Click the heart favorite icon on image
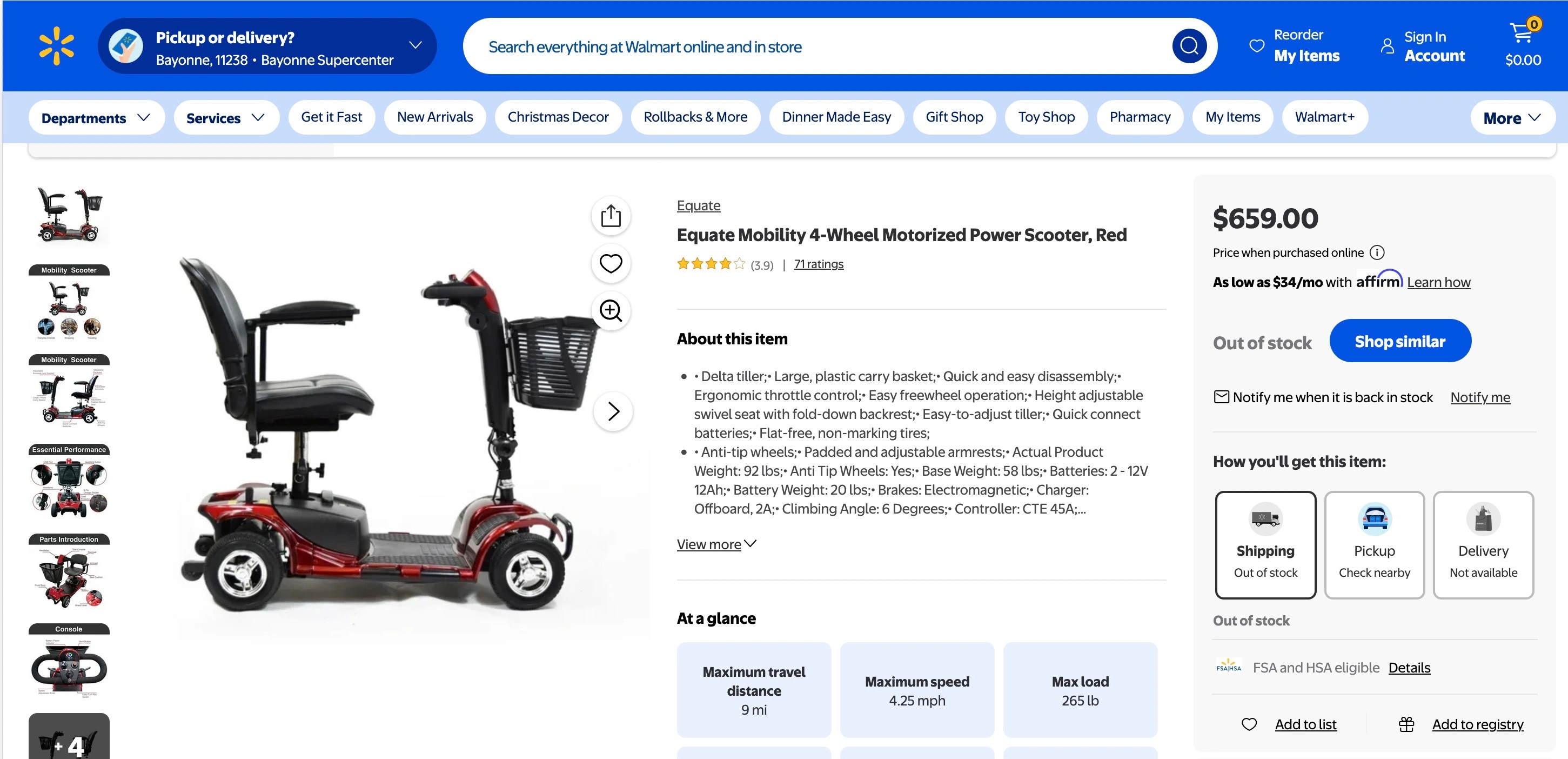This screenshot has height=759, width=1568. click(611, 263)
